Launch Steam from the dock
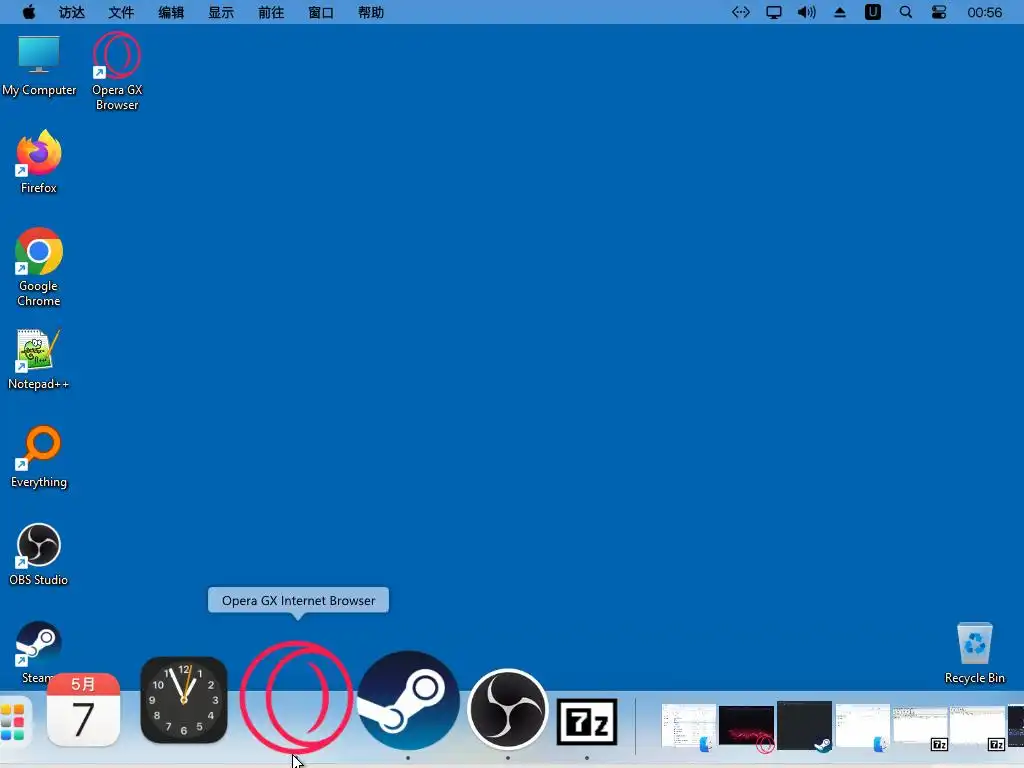This screenshot has width=1024, height=768. (x=408, y=700)
